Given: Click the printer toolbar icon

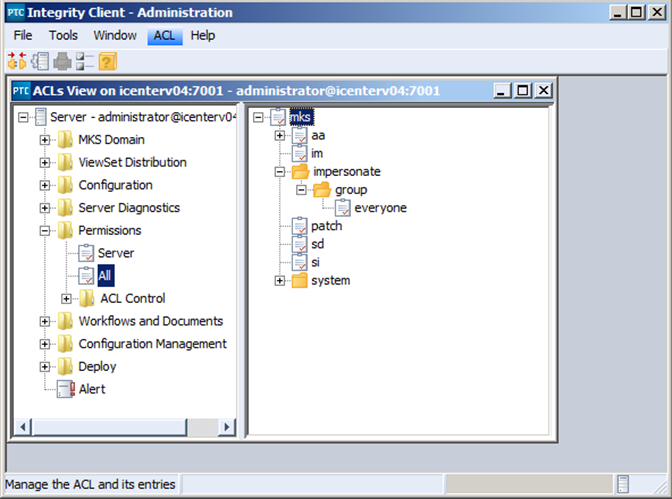Looking at the screenshot, I should pos(63,61).
